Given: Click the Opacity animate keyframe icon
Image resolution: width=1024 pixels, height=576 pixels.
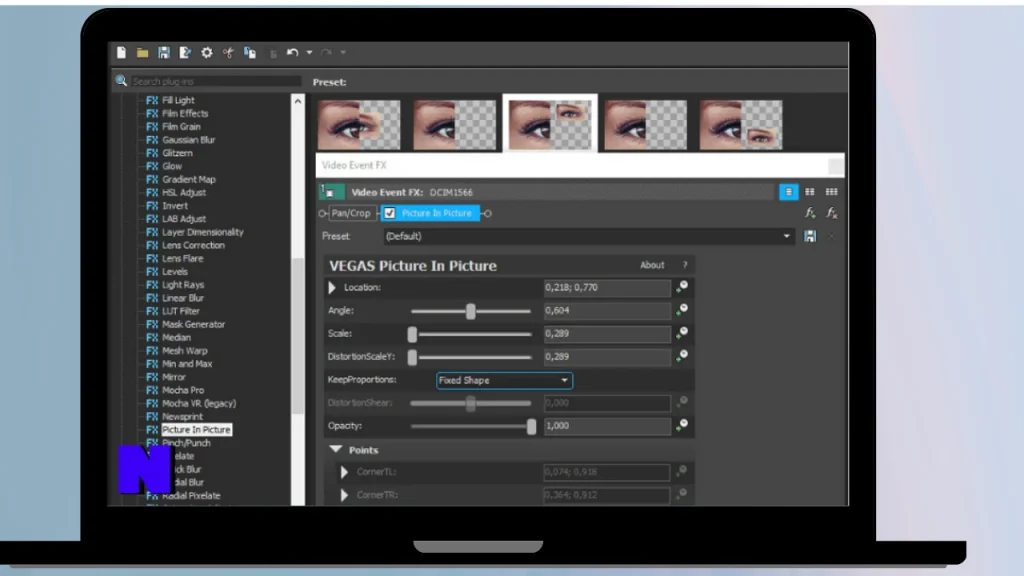Looking at the screenshot, I should [x=682, y=425].
